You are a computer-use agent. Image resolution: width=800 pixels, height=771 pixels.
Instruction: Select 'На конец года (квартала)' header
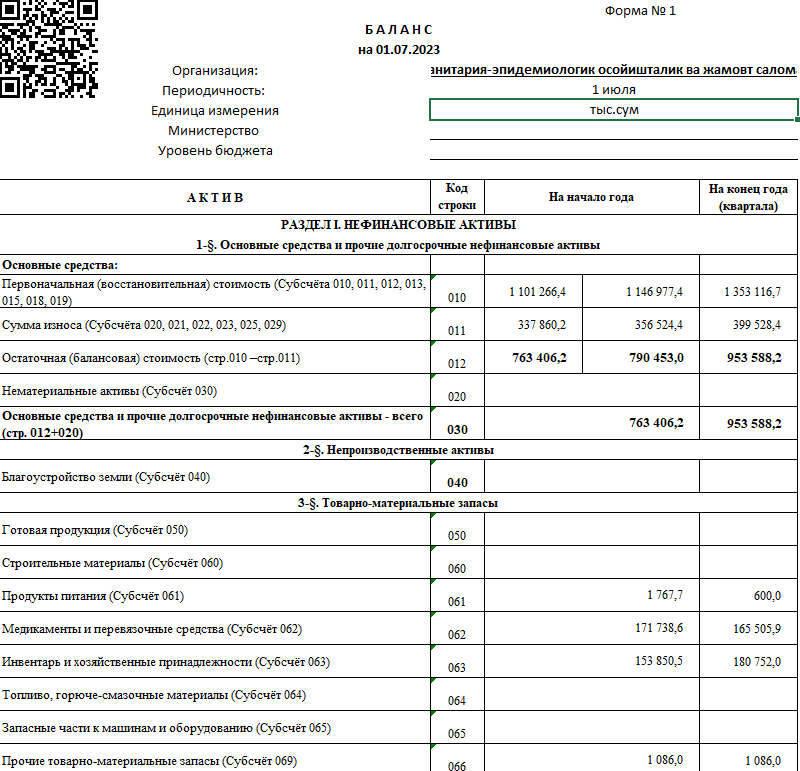(748, 197)
